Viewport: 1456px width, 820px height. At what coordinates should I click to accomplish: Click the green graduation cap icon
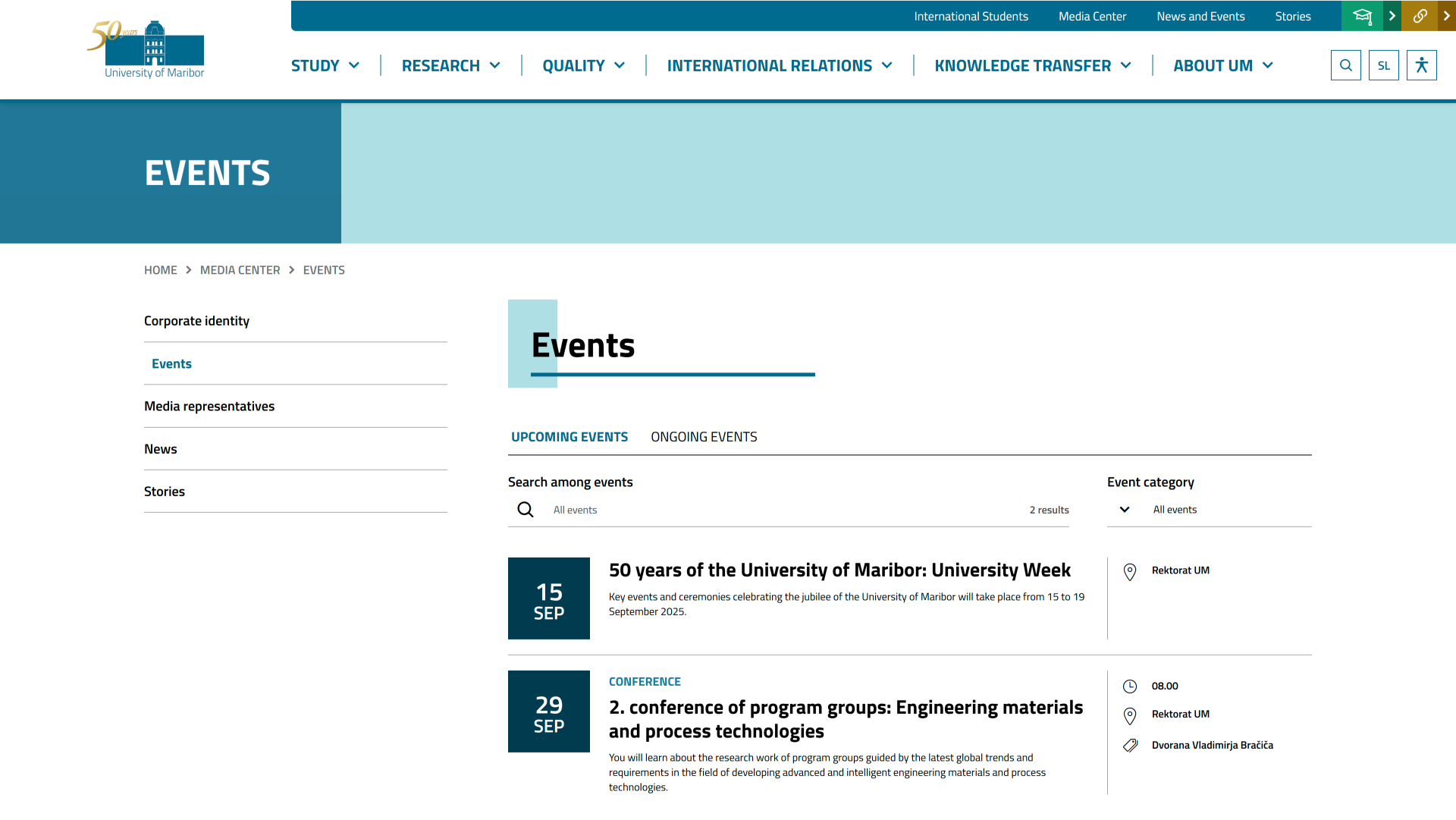point(1362,16)
